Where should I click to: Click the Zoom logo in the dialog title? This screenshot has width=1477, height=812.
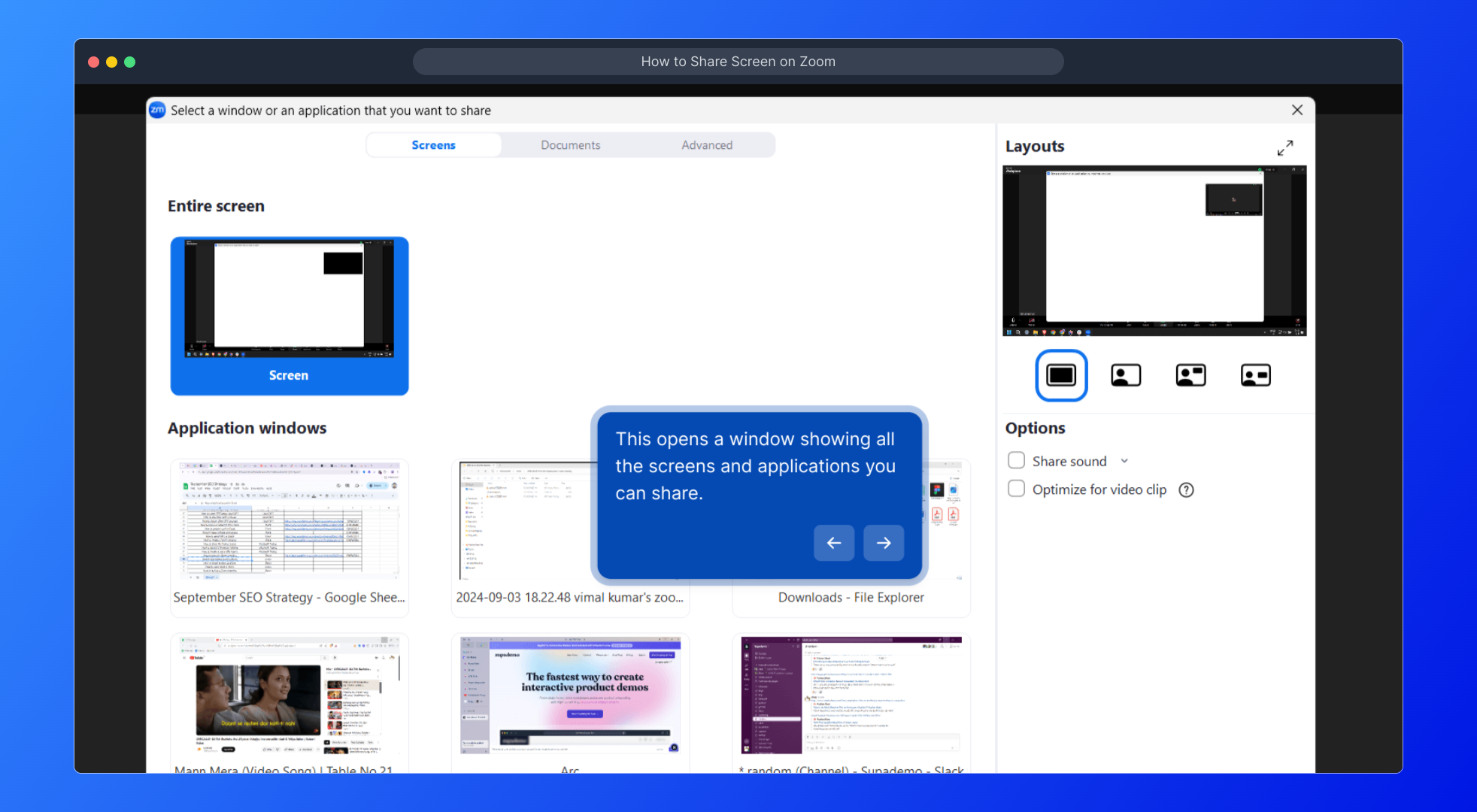[157, 111]
